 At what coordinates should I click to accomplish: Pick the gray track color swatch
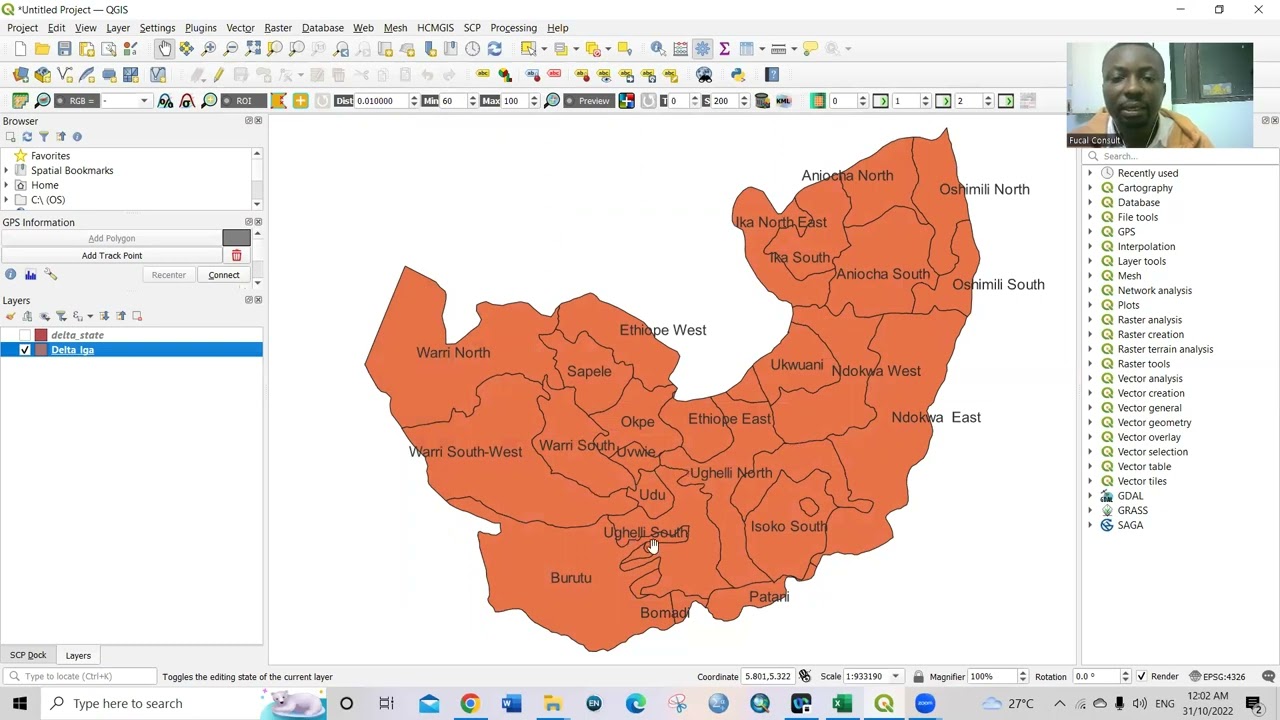pyautogui.click(x=237, y=238)
